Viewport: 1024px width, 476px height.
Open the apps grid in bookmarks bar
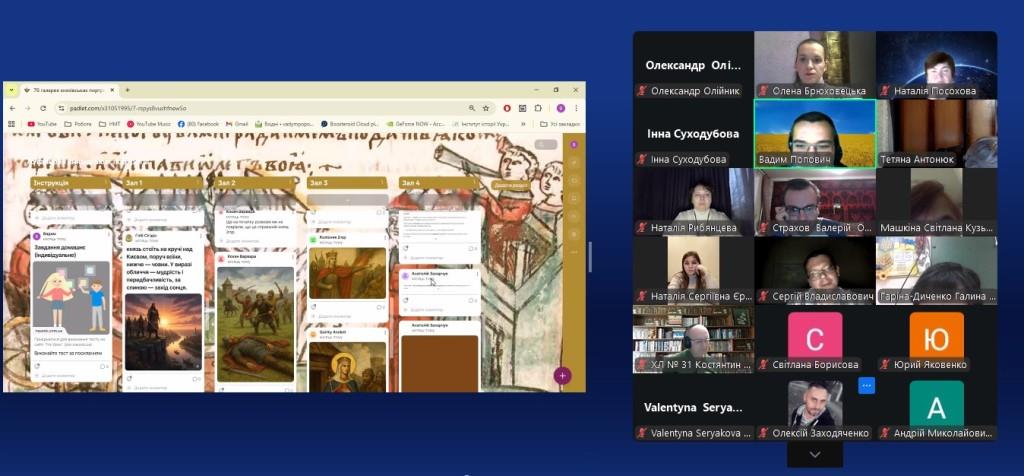tap(12, 124)
